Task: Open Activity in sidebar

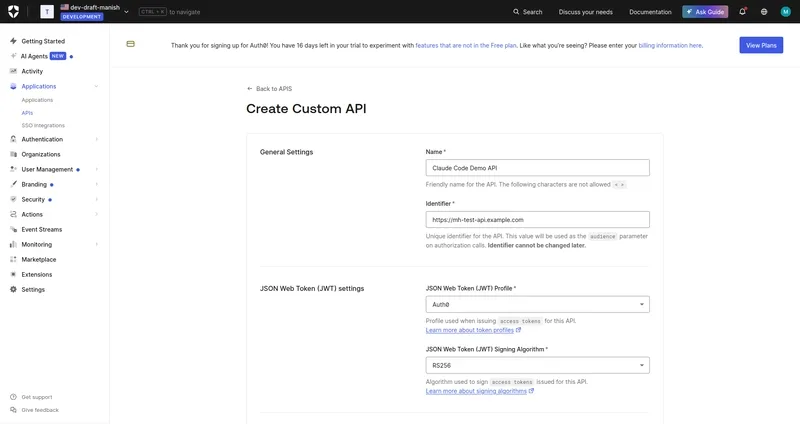Action: (x=32, y=71)
